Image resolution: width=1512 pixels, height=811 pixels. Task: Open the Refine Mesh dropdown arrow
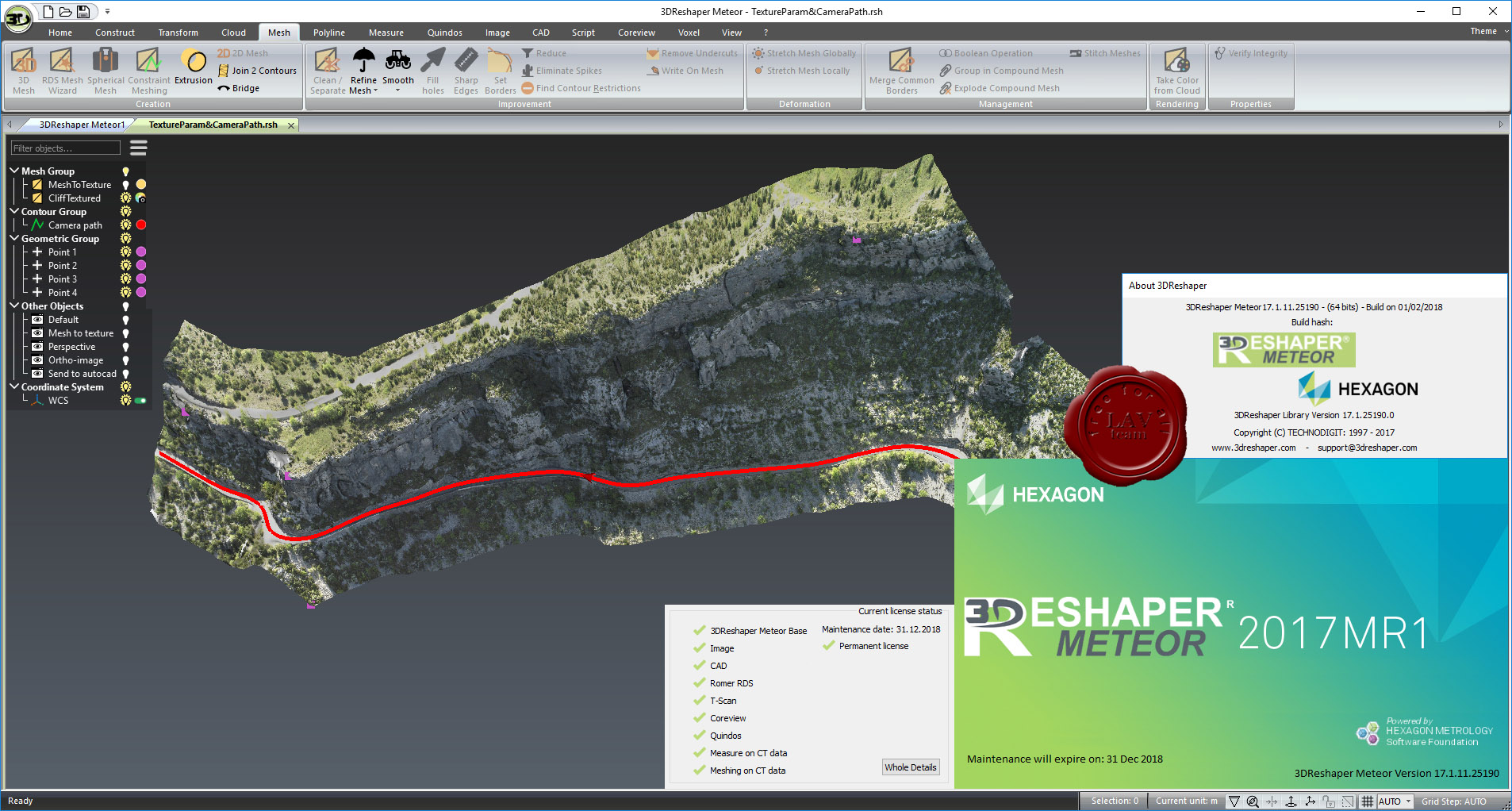pyautogui.click(x=375, y=90)
